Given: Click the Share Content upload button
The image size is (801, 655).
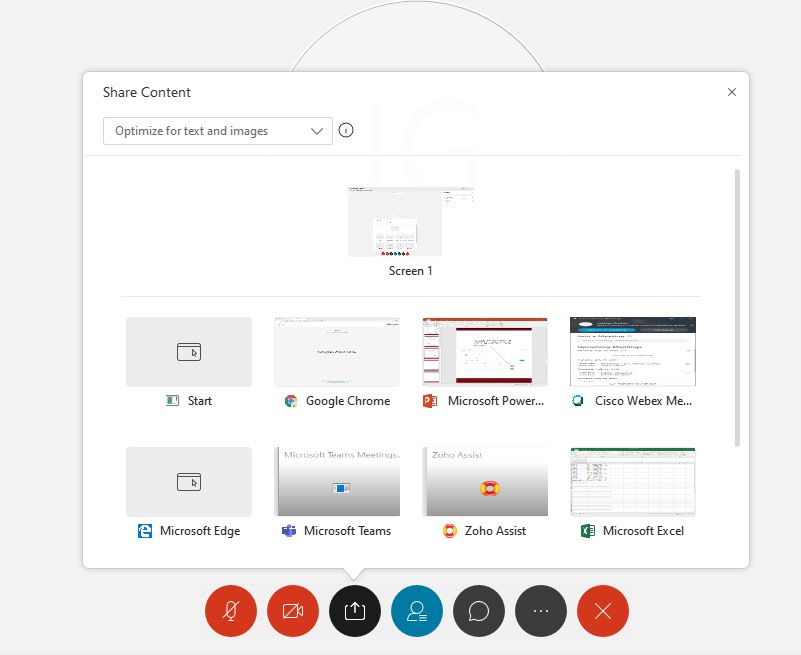Looking at the screenshot, I should point(354,611).
